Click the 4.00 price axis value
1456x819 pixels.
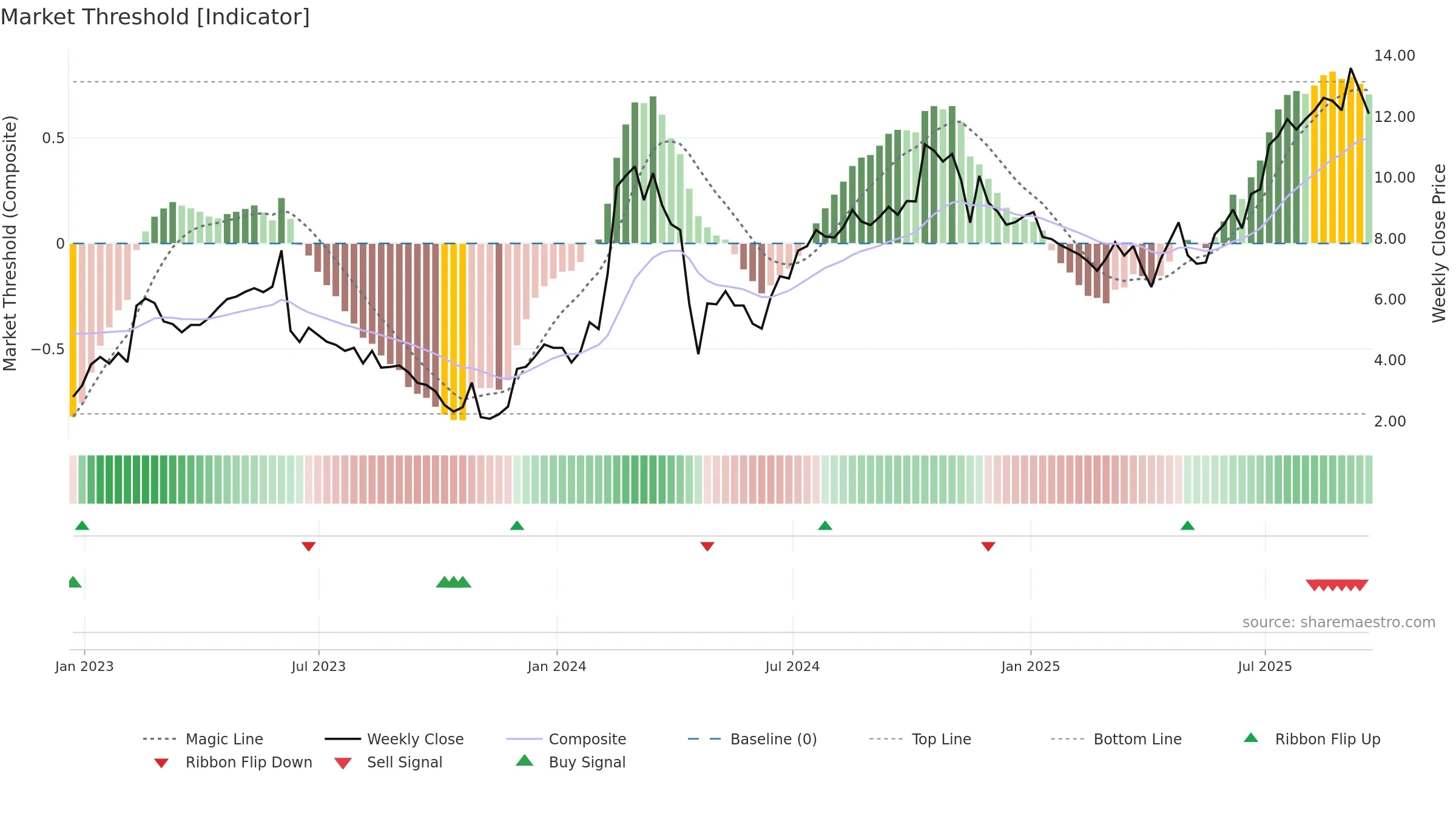coord(1390,360)
